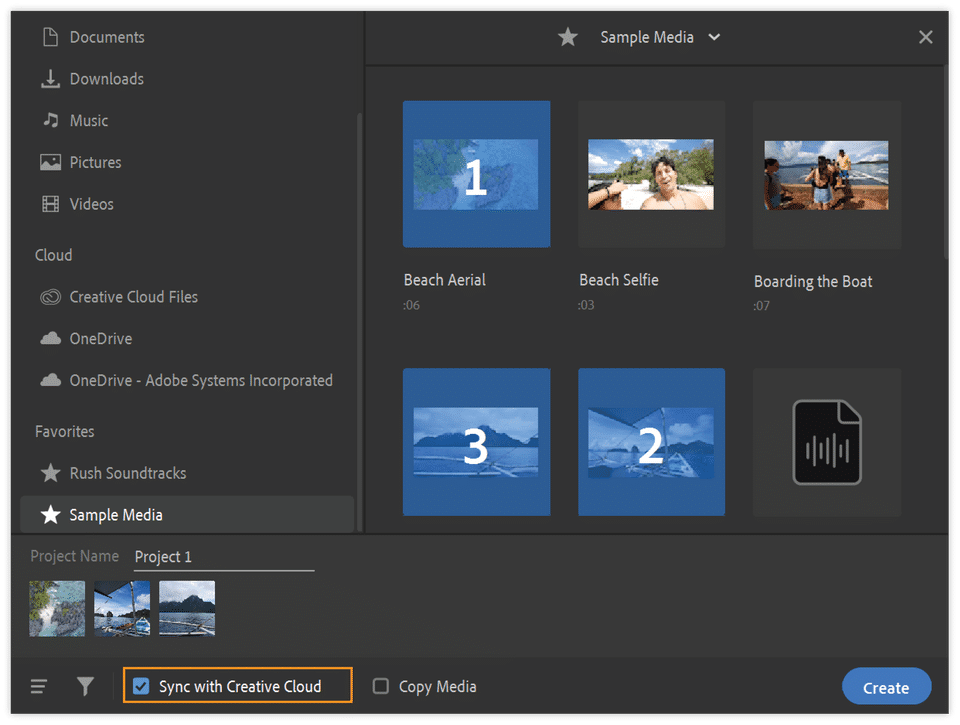Enable the Copy Media checkbox
The image size is (960, 725).
(381, 686)
